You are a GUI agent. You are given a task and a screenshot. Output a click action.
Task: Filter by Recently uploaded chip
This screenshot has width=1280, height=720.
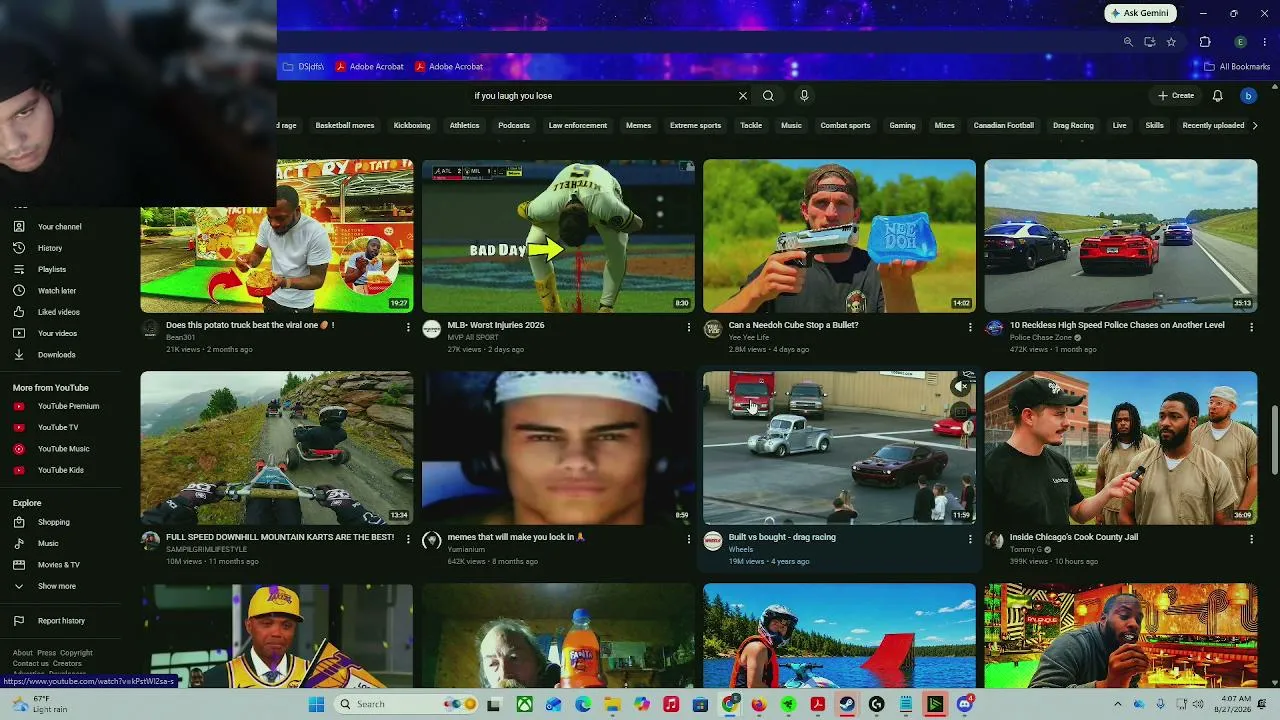point(1213,126)
